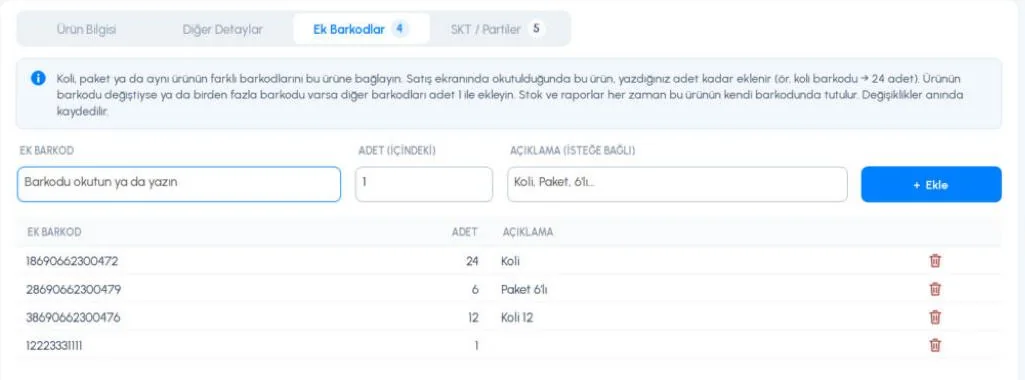Click barcode 28690662300479 in the list
This screenshot has width=1025, height=380.
coord(73,289)
